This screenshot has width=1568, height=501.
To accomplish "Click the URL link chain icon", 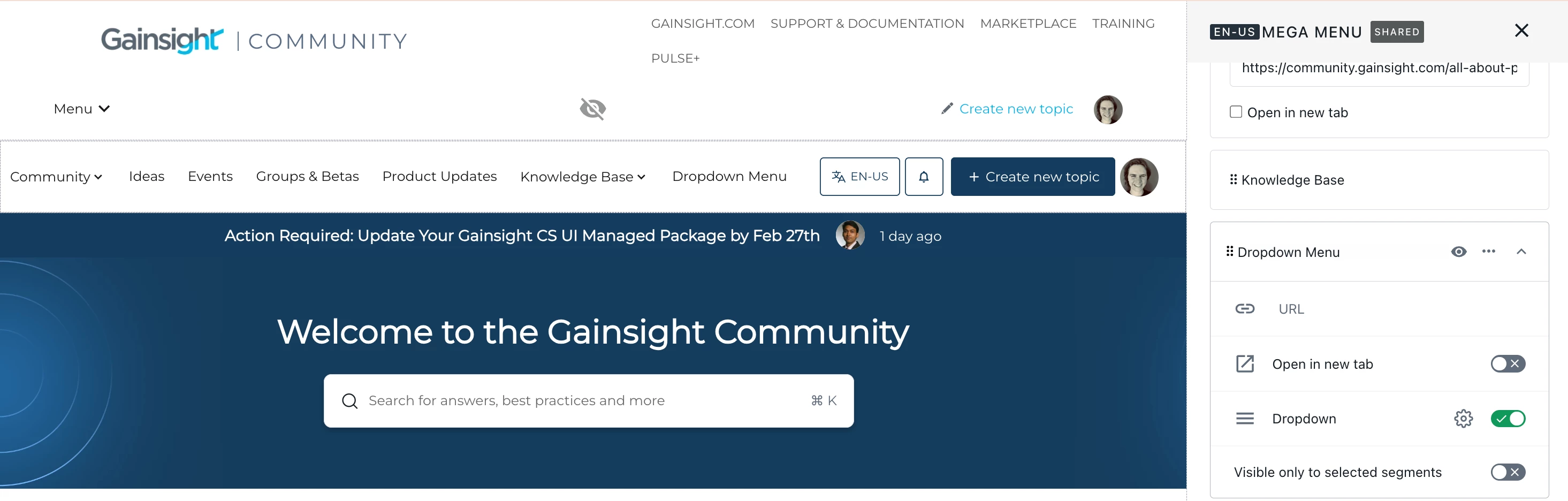I will 1244,309.
